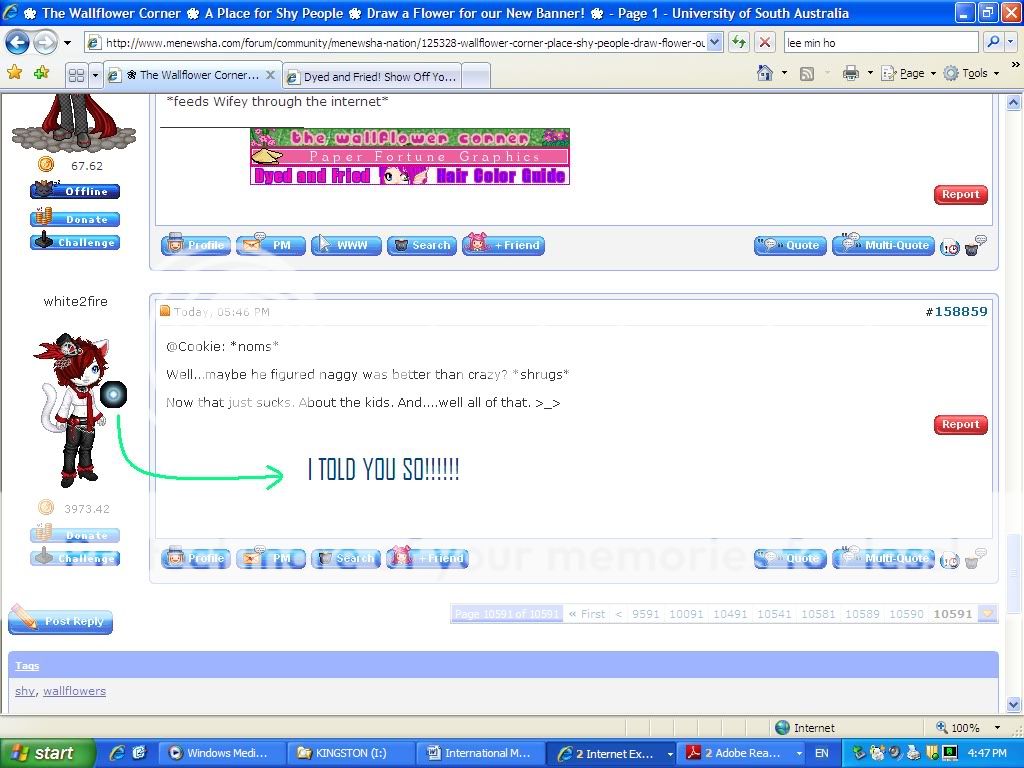Click the browser Back arrow button
1024x768 pixels.
[x=17, y=43]
